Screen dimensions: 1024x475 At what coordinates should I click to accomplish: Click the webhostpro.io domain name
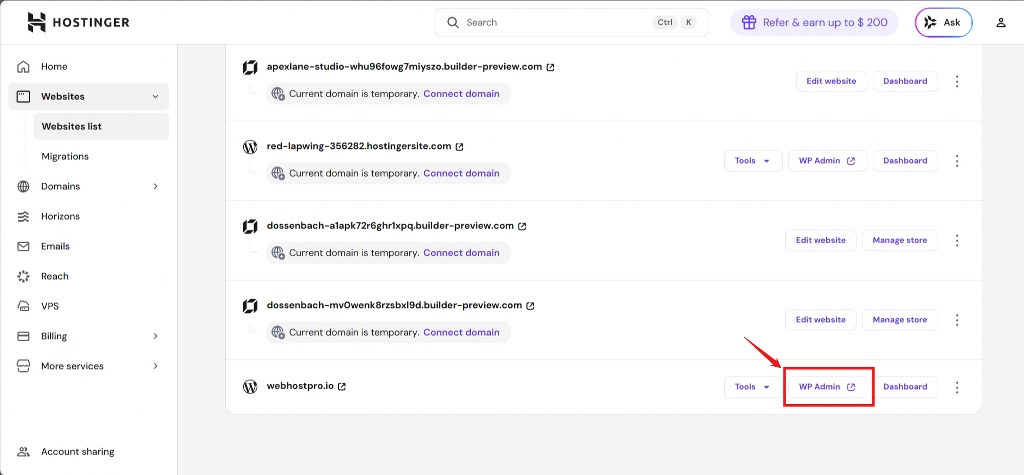tap(300, 386)
